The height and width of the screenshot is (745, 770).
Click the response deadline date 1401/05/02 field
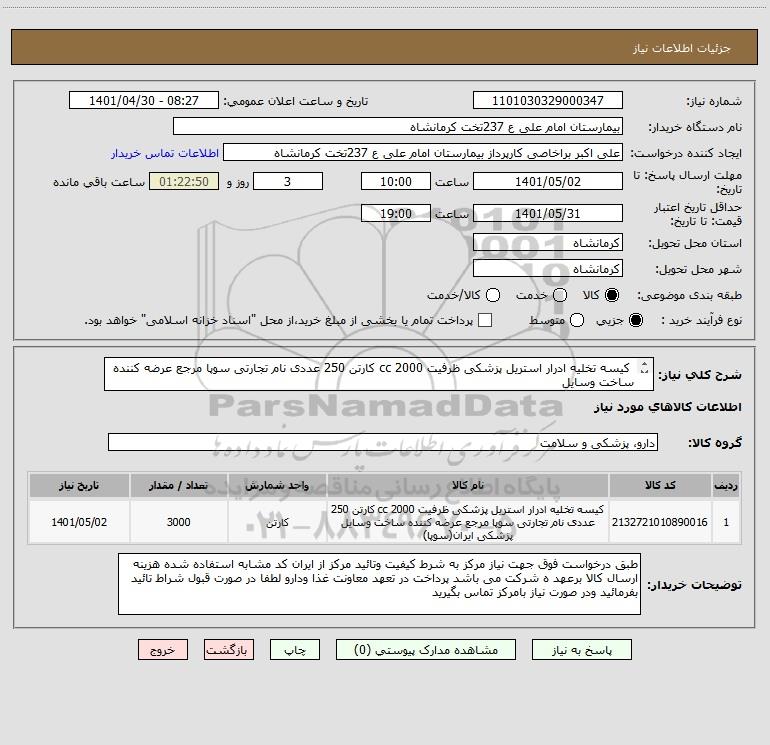point(548,181)
